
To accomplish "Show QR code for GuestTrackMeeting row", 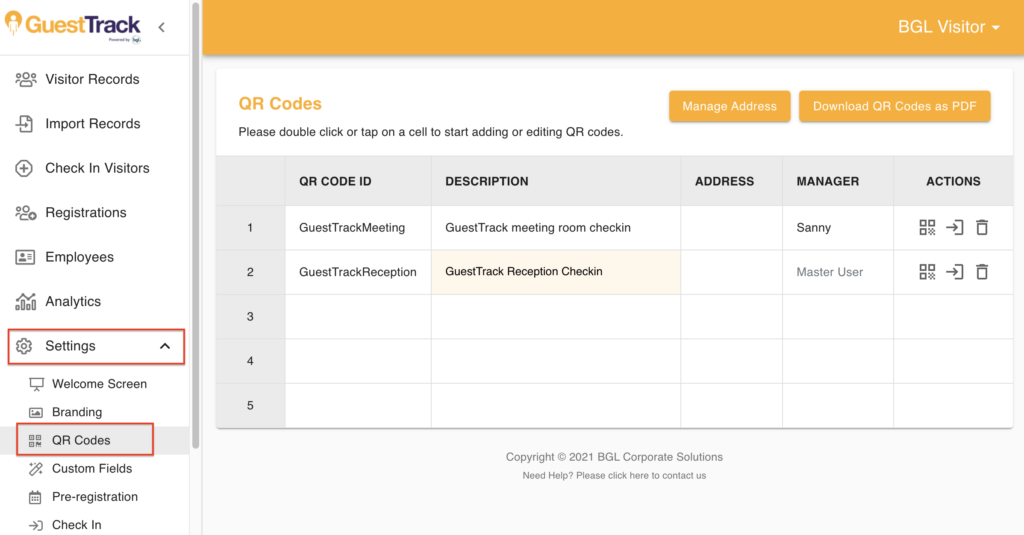I will tap(927, 227).
